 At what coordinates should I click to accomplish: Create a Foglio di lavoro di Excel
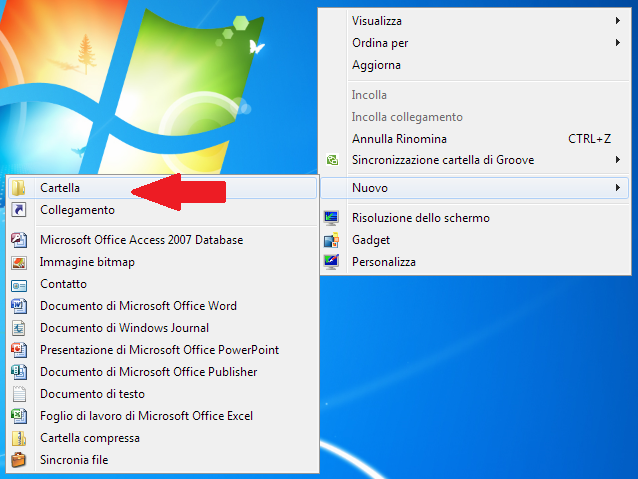click(x=162, y=416)
